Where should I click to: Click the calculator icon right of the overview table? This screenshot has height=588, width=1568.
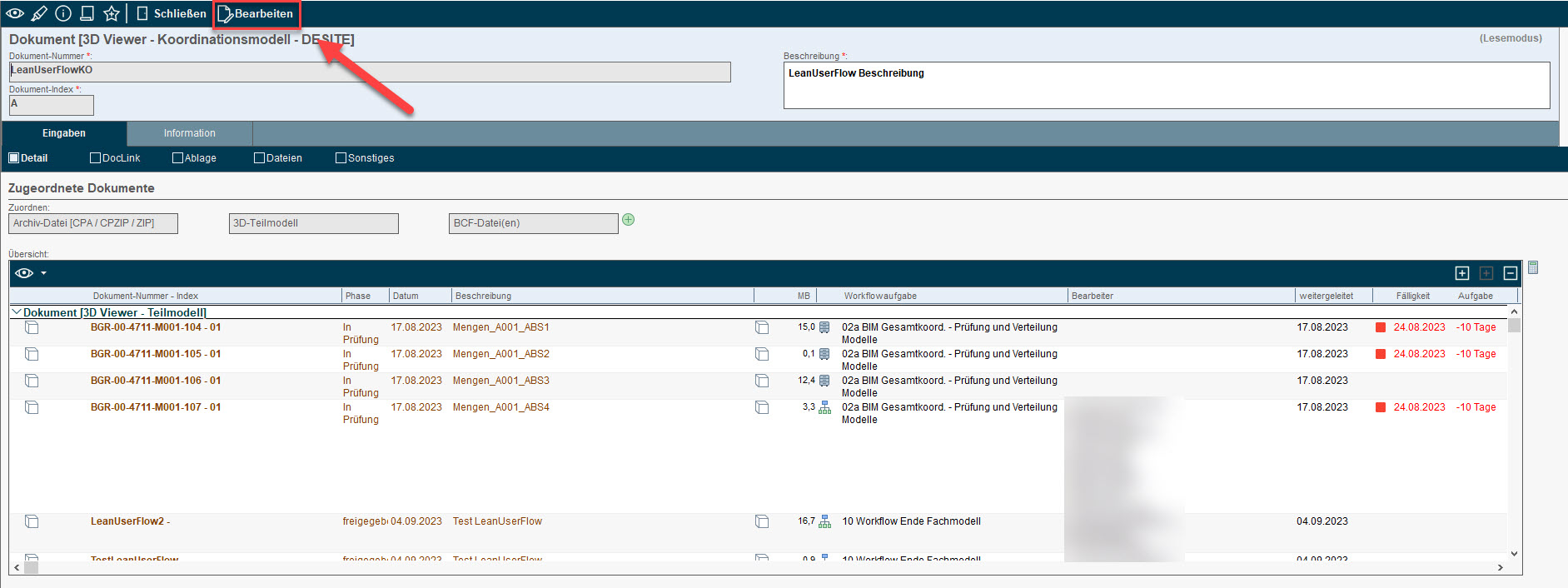pyautogui.click(x=1533, y=268)
